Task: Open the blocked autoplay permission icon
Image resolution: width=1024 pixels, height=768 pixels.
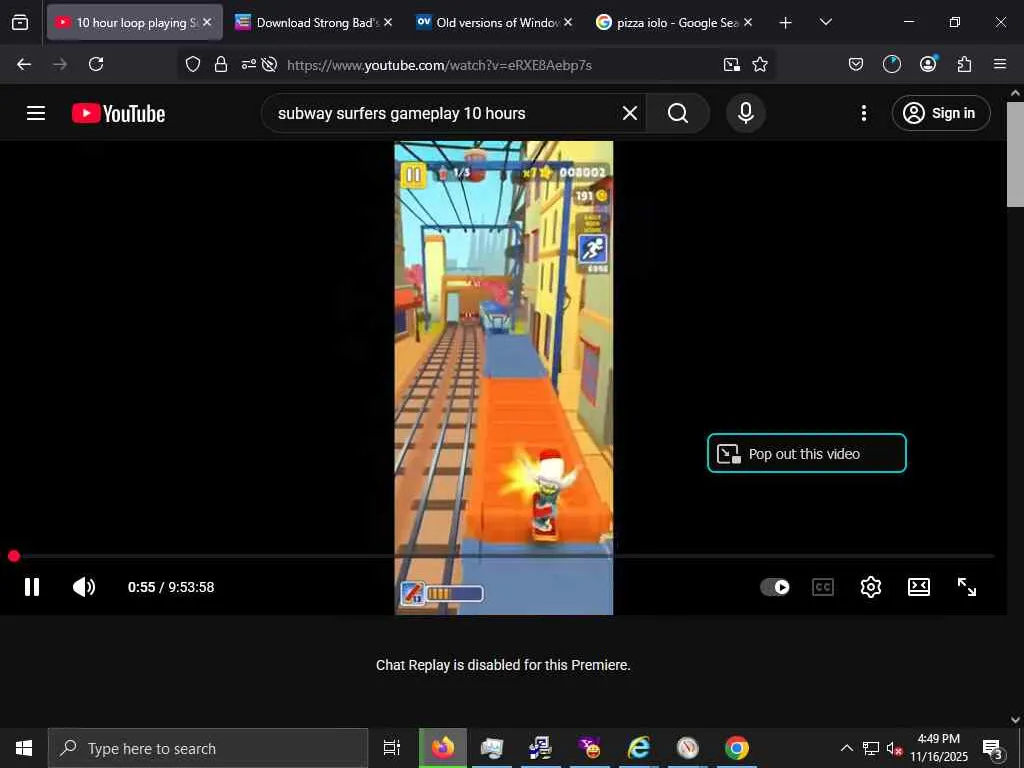Action: tap(269, 64)
